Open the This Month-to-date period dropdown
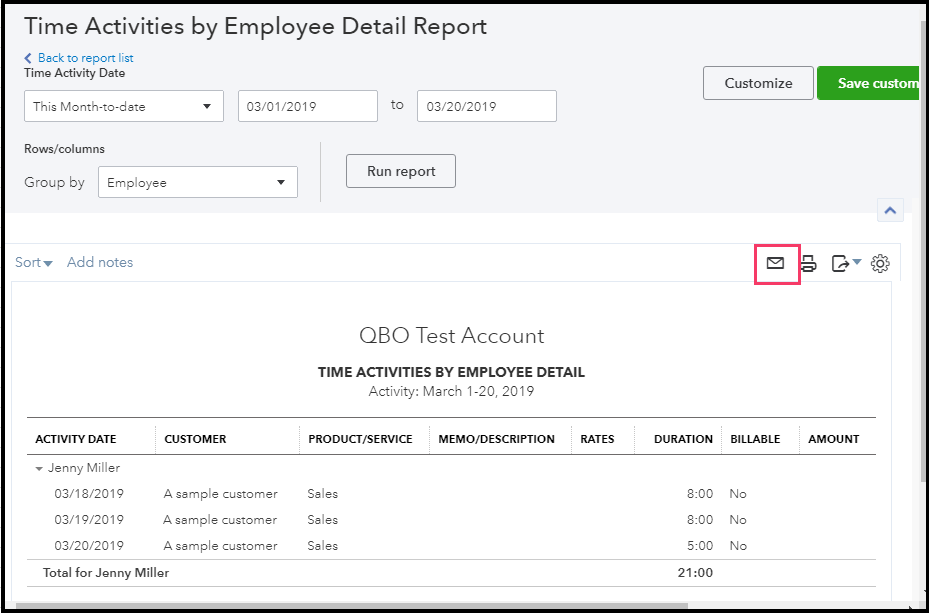The width and height of the screenshot is (929, 613). pos(124,106)
